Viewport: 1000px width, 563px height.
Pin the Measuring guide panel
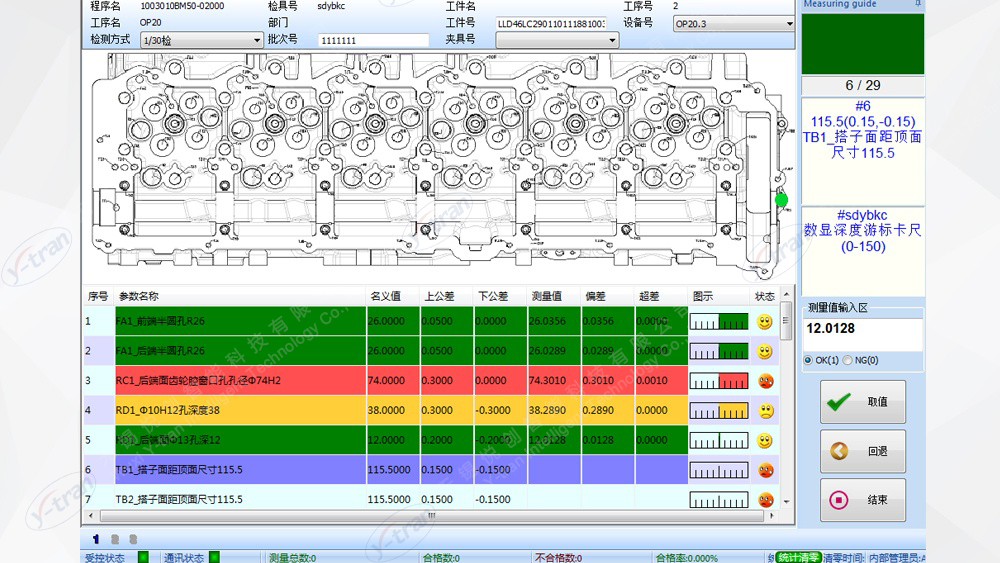918,5
